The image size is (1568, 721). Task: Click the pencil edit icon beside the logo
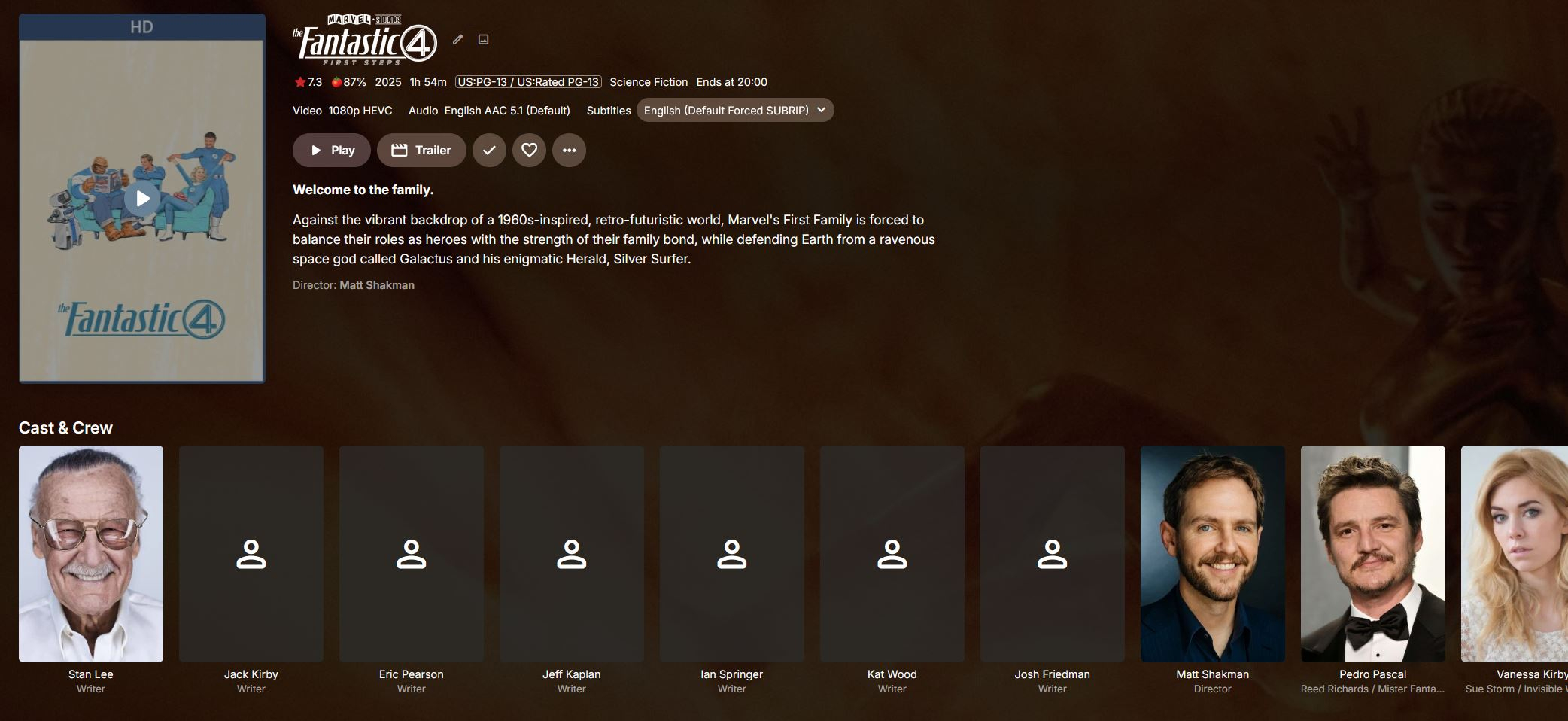point(457,40)
